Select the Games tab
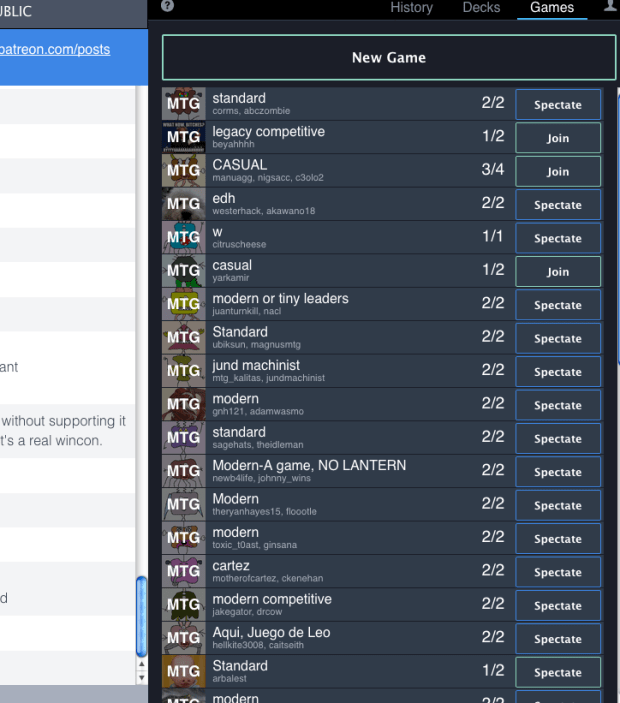The height and width of the screenshot is (703, 620). coord(552,8)
